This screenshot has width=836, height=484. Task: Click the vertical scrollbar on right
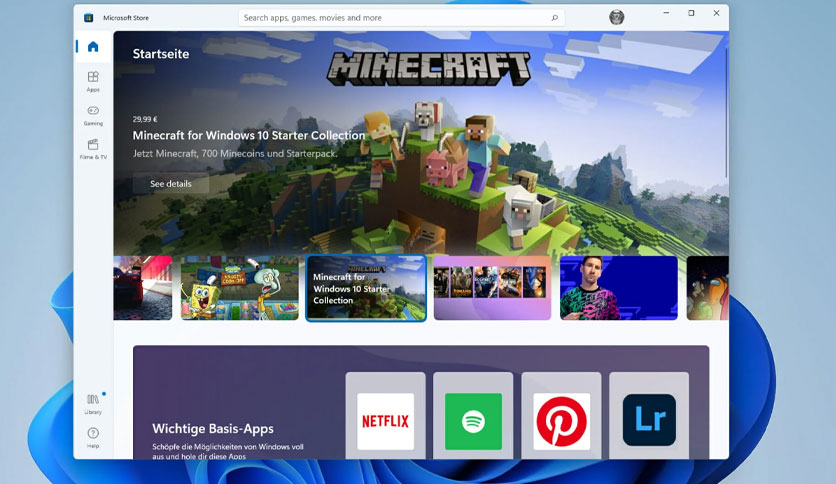pos(726,113)
